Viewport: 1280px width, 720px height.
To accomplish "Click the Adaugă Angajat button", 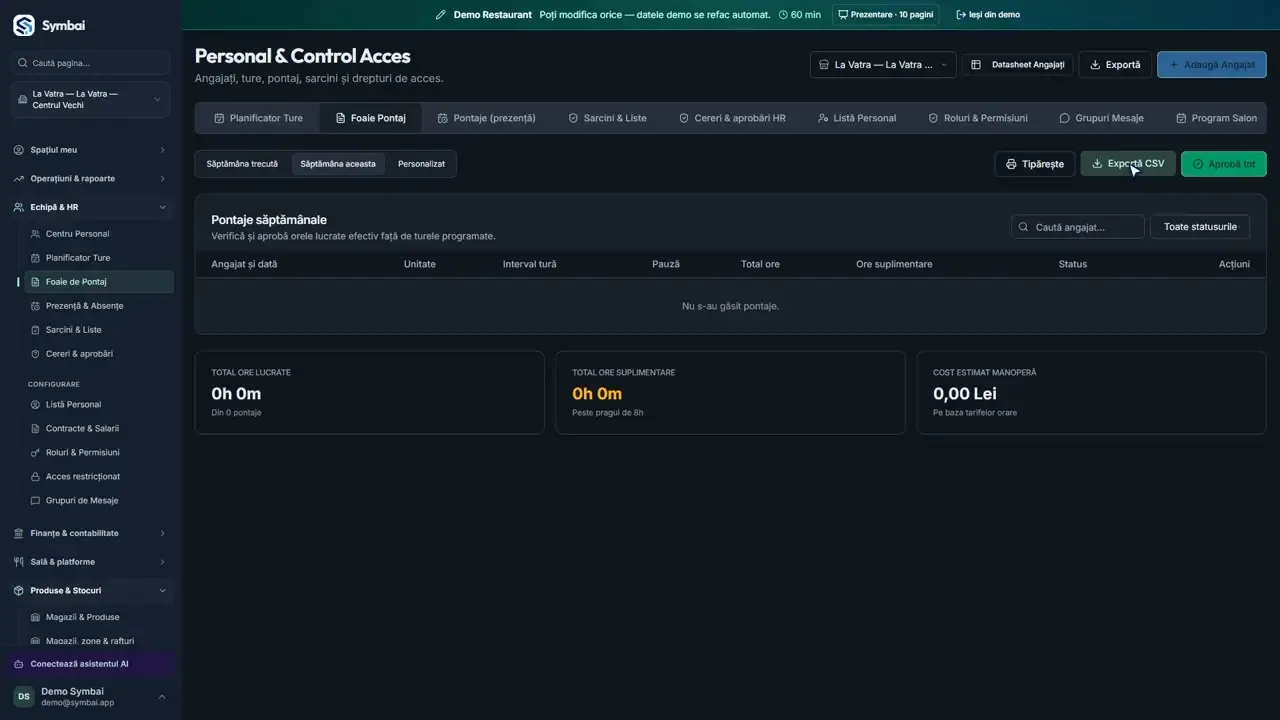I will click(x=1212, y=65).
